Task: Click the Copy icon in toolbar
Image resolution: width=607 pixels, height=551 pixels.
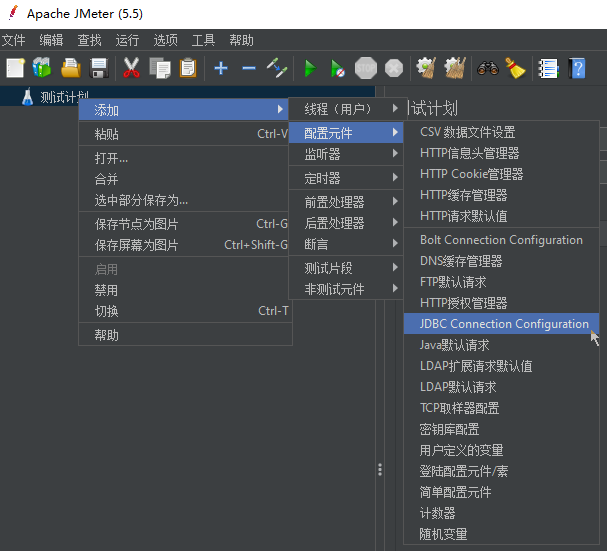Action: [x=160, y=68]
